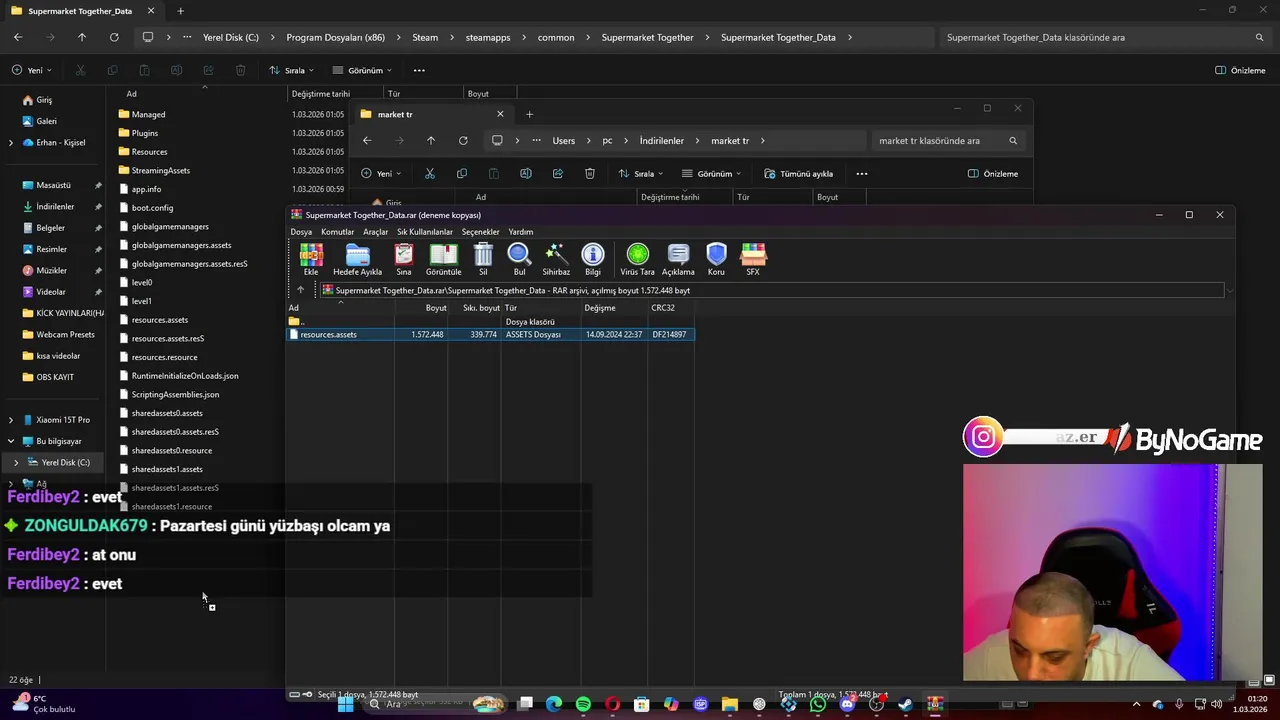Collapse Bu bilgisayar in the sidebar
1280x720 pixels.
11,441
